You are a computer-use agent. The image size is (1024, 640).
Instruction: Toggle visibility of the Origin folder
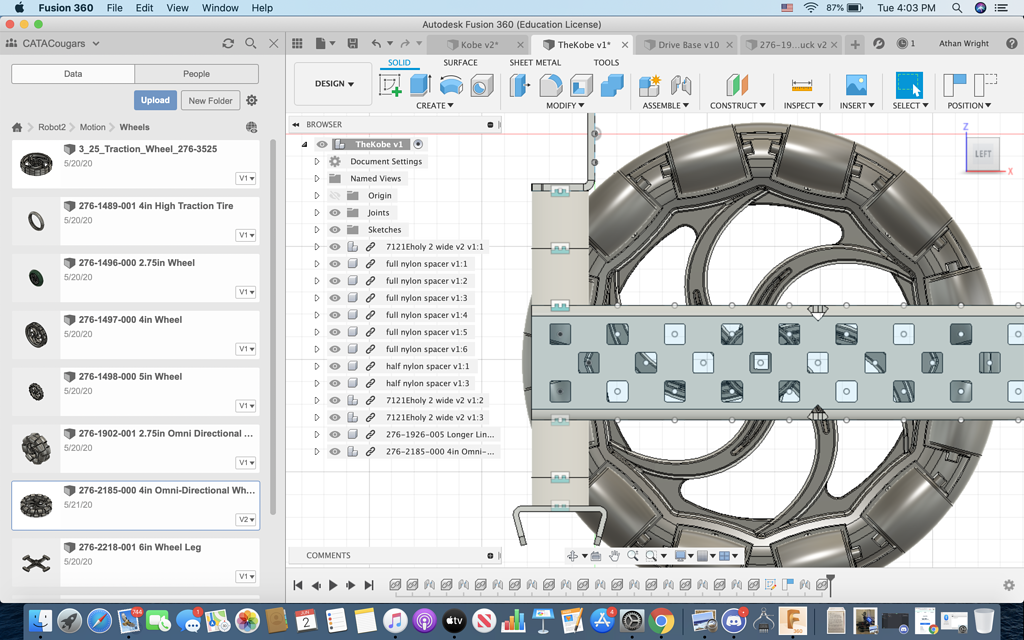[x=335, y=196]
